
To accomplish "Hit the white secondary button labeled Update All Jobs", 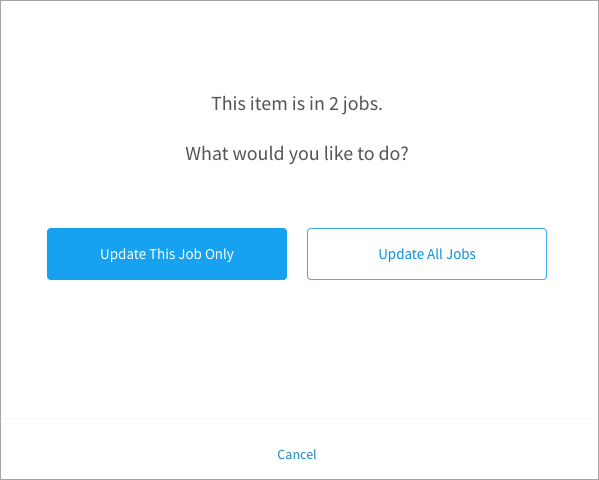I will [x=427, y=254].
